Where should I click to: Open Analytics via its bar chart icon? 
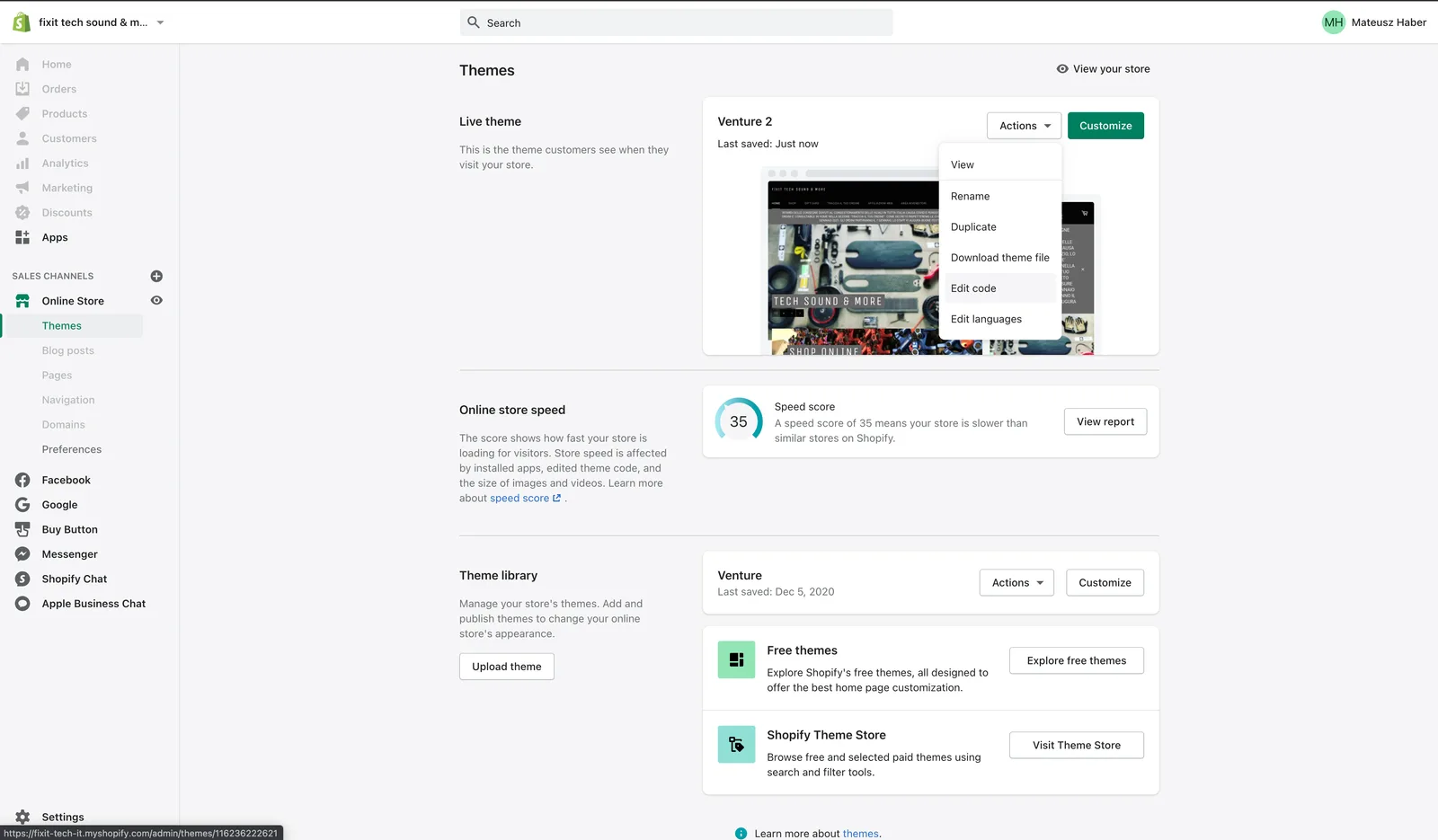pyautogui.click(x=22, y=164)
